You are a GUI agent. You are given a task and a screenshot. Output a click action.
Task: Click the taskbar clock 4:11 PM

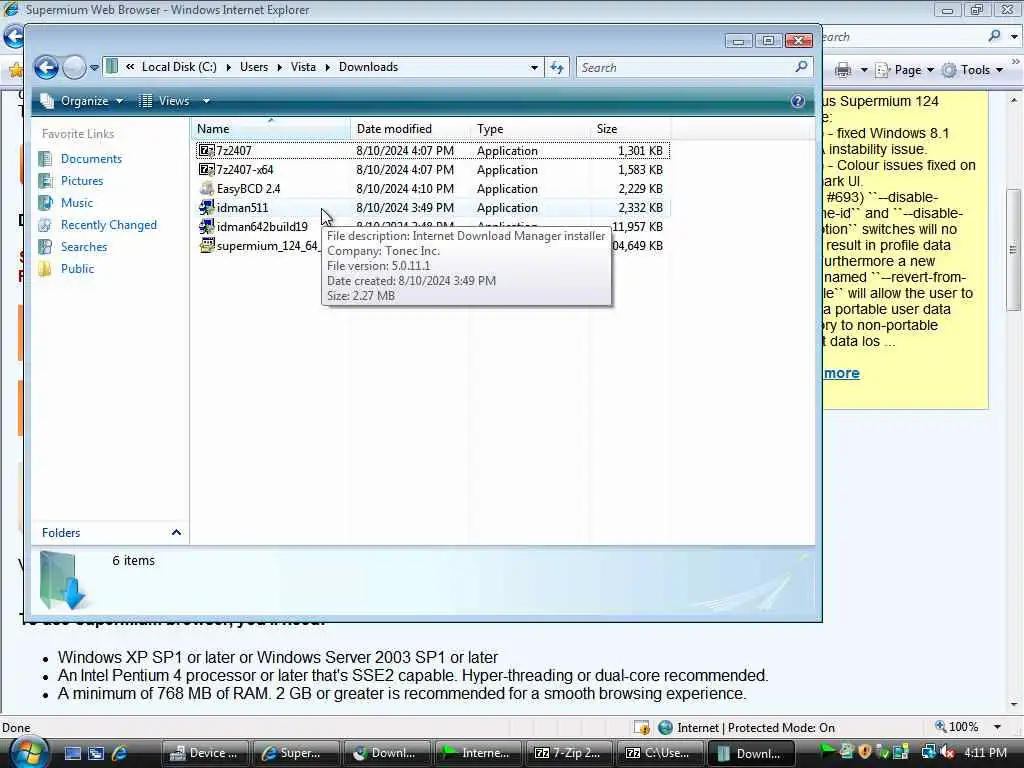coord(985,753)
